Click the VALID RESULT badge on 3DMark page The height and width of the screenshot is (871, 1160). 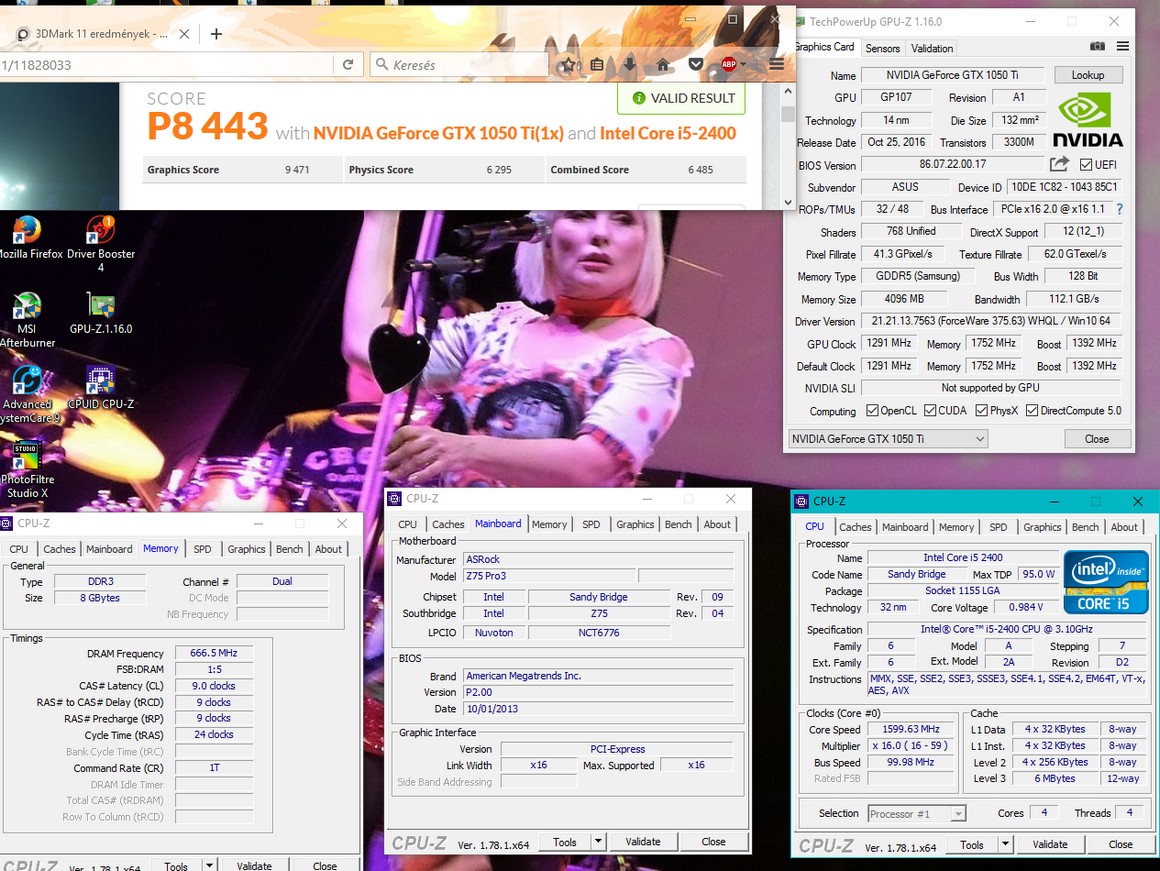(681, 98)
